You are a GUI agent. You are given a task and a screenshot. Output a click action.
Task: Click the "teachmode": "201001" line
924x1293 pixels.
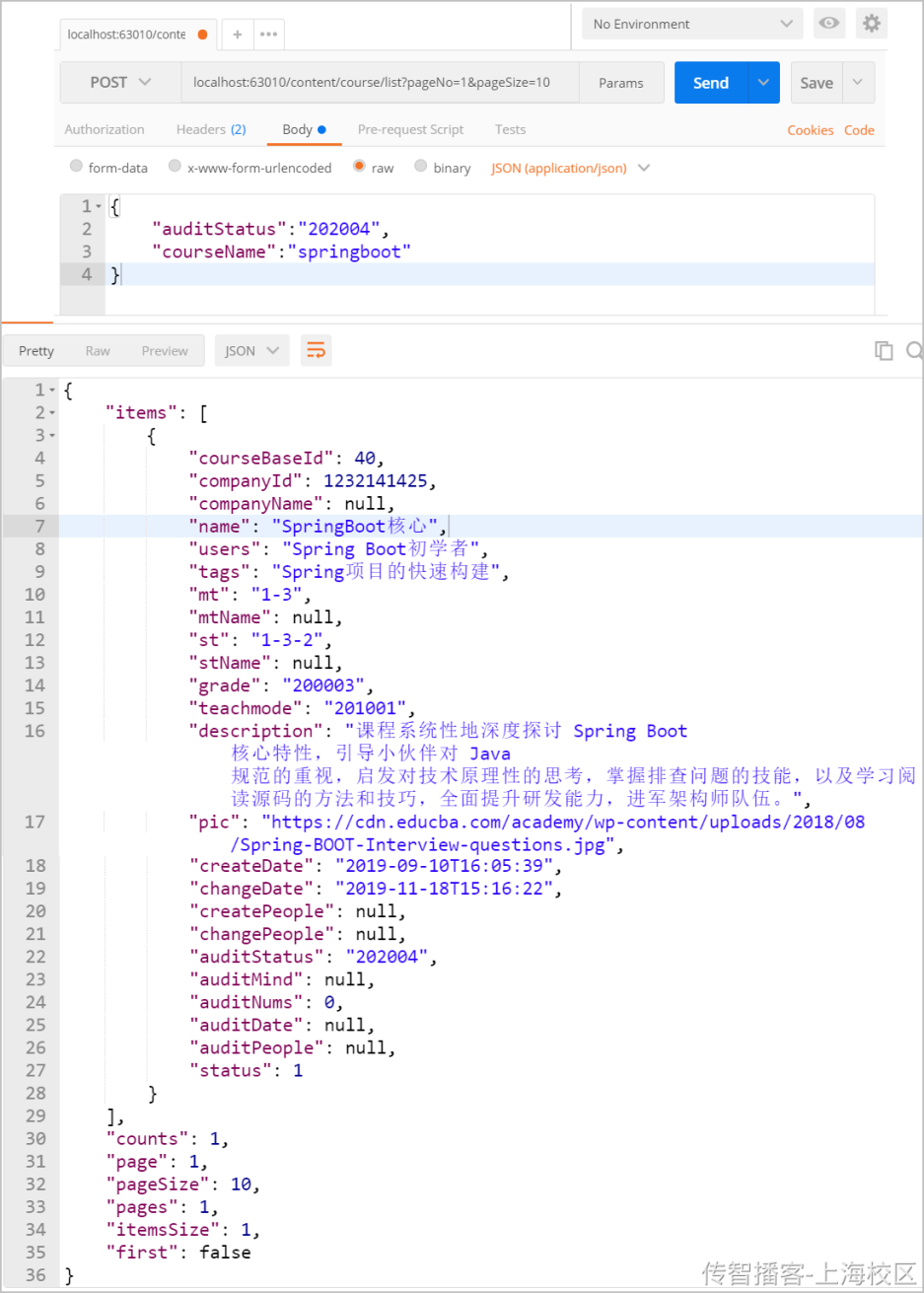[302, 708]
